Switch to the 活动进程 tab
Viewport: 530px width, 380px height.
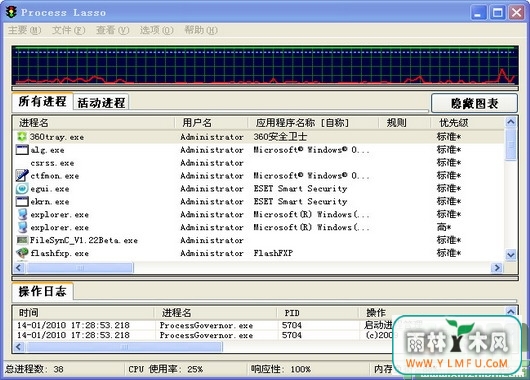tap(101, 102)
